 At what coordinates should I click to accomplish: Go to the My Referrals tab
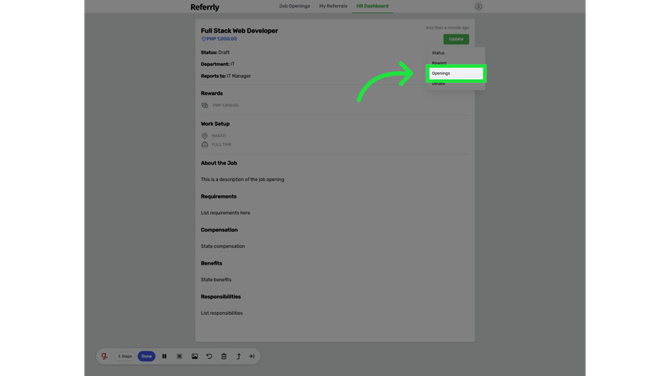click(333, 6)
